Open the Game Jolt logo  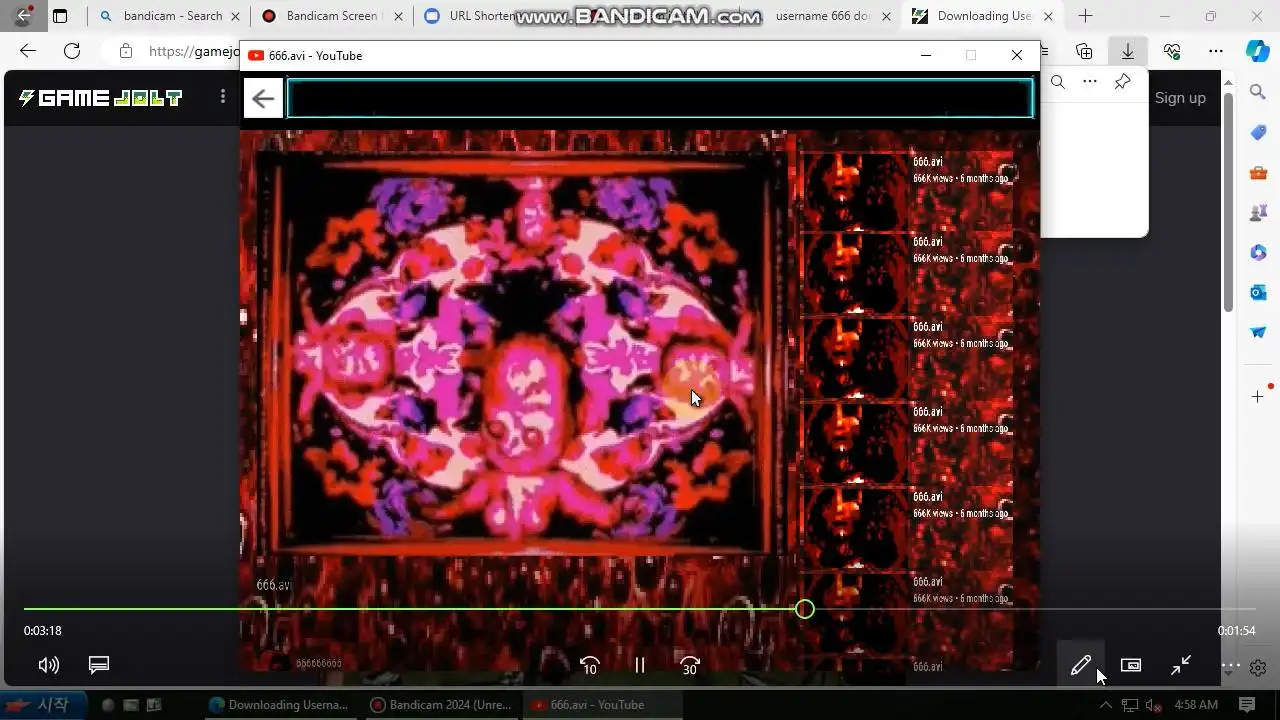(100, 98)
